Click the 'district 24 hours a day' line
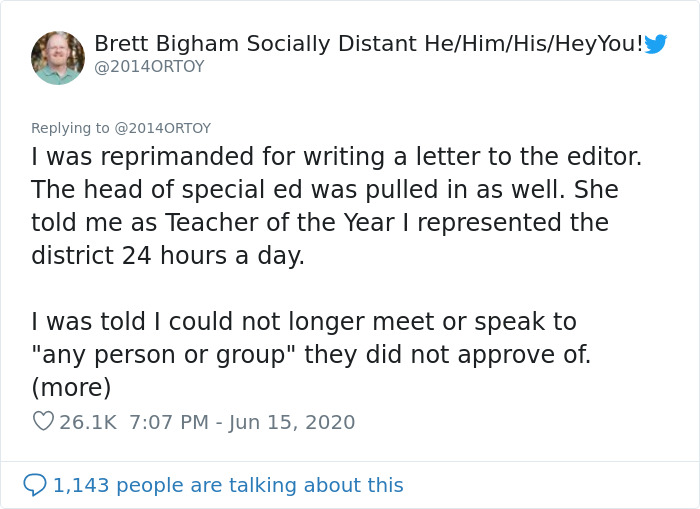Image resolution: width=700 pixels, height=509 pixels. click(167, 254)
